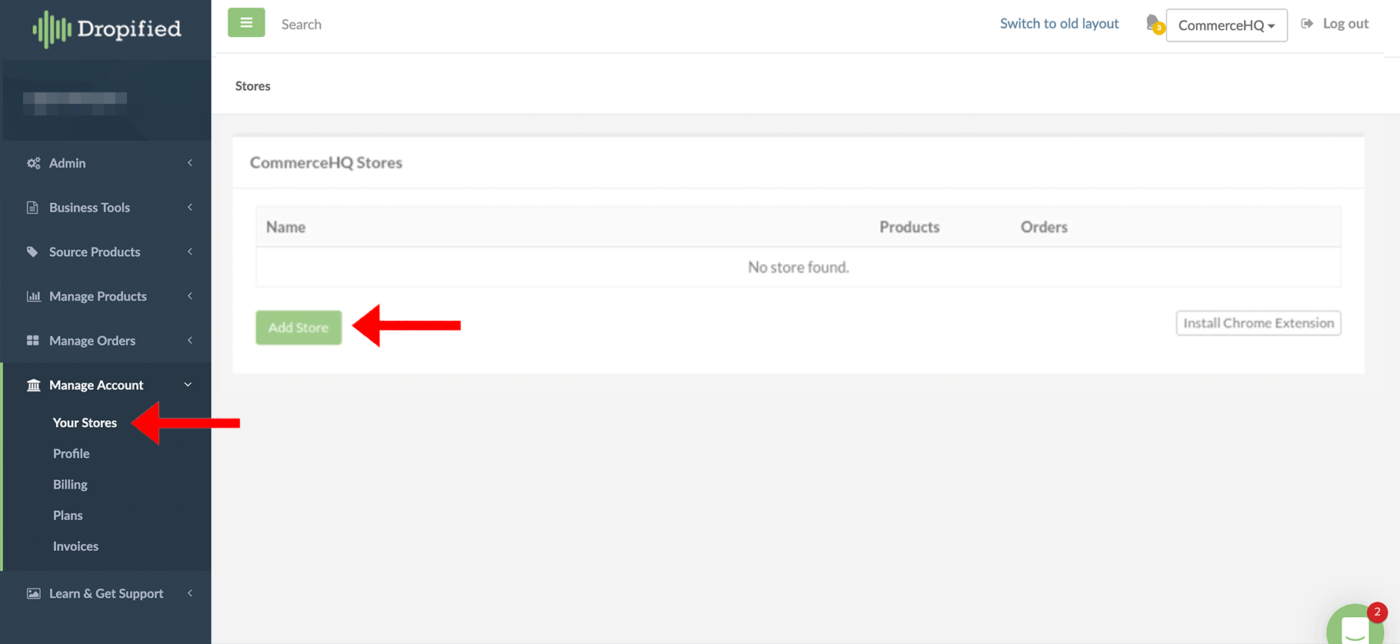Click the Products column header
Image resolution: width=1400 pixels, height=644 pixels.
coord(909,227)
